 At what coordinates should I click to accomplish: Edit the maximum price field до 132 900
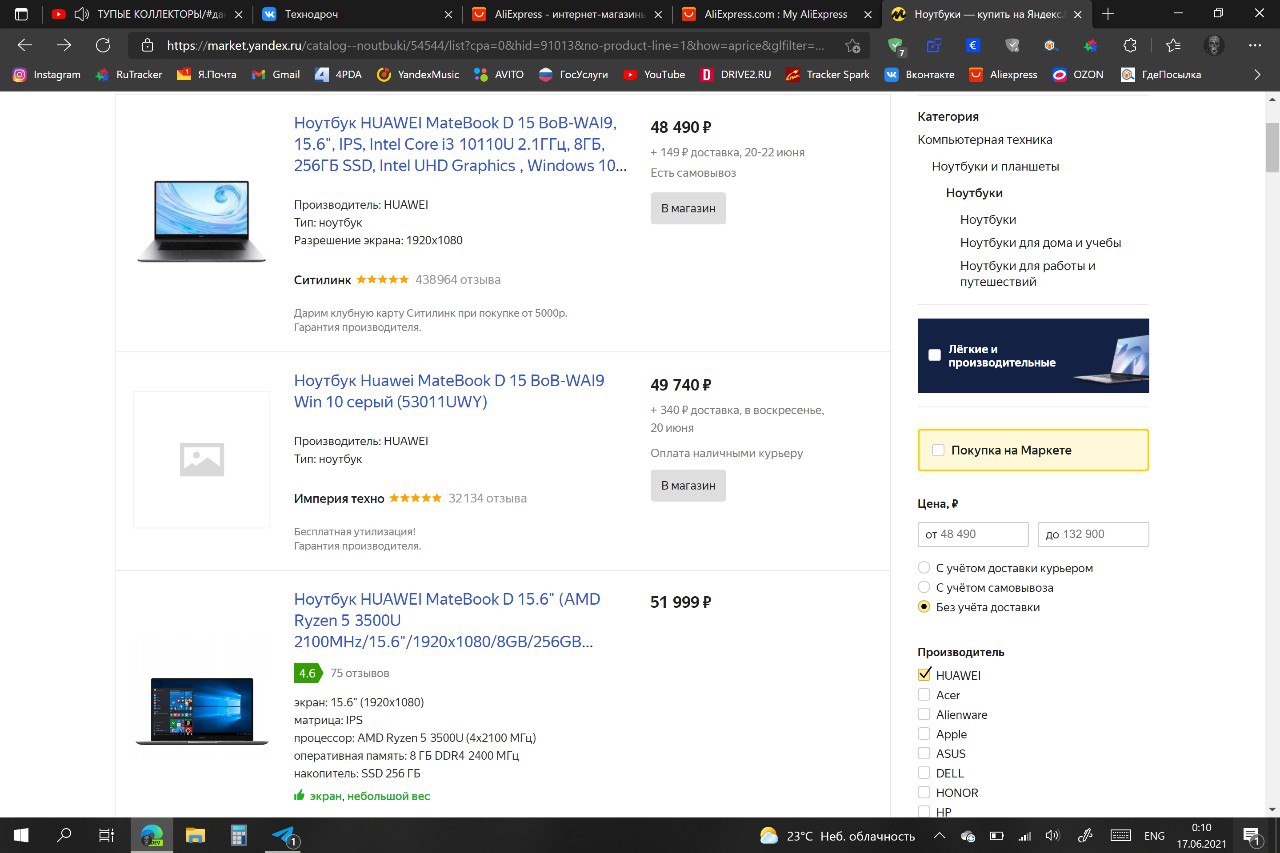pos(1093,534)
